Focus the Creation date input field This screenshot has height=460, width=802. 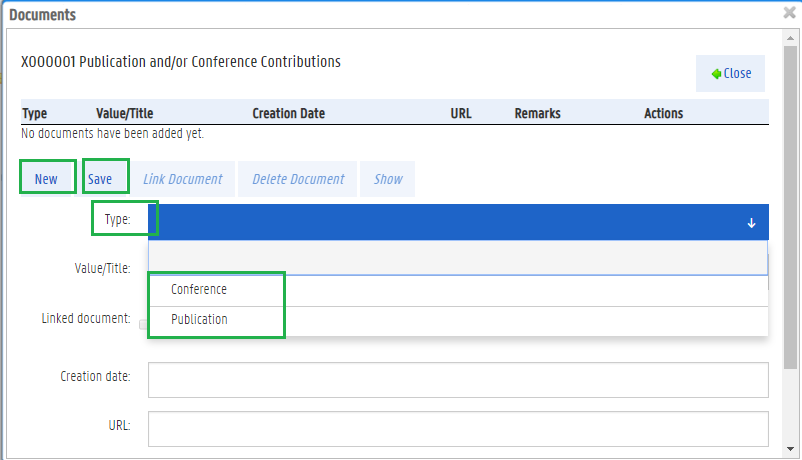click(x=457, y=379)
